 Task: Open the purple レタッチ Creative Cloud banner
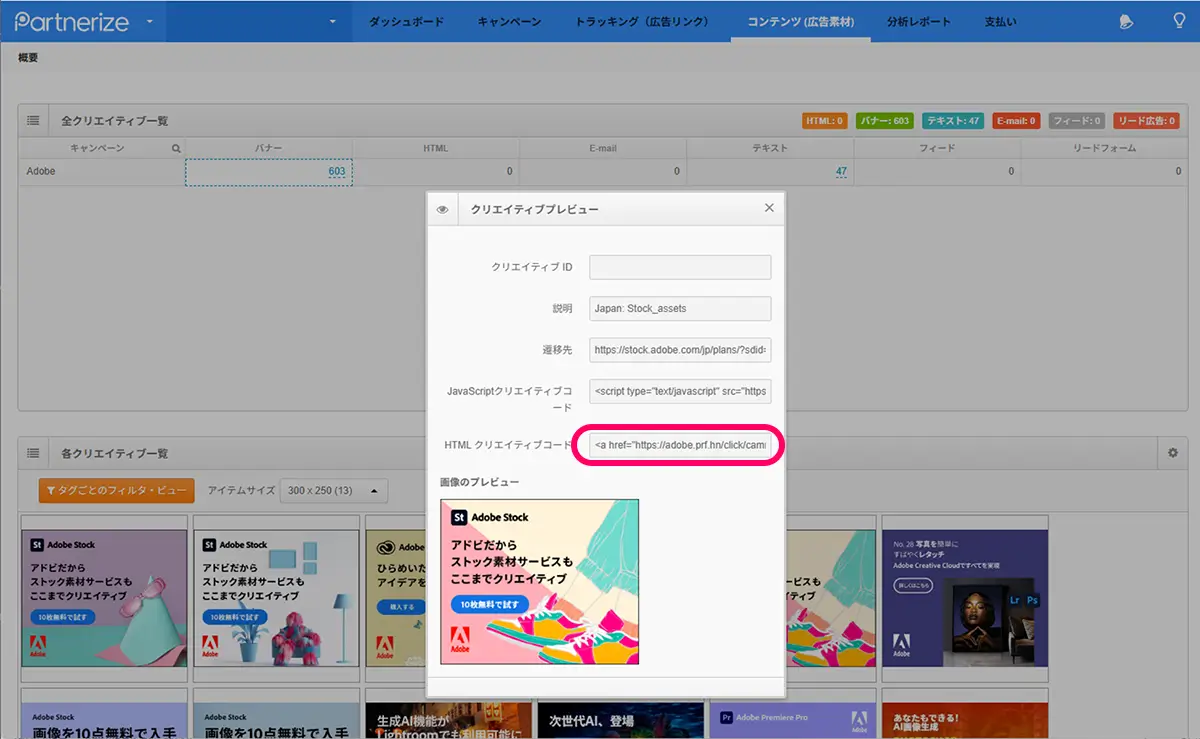pos(964,598)
